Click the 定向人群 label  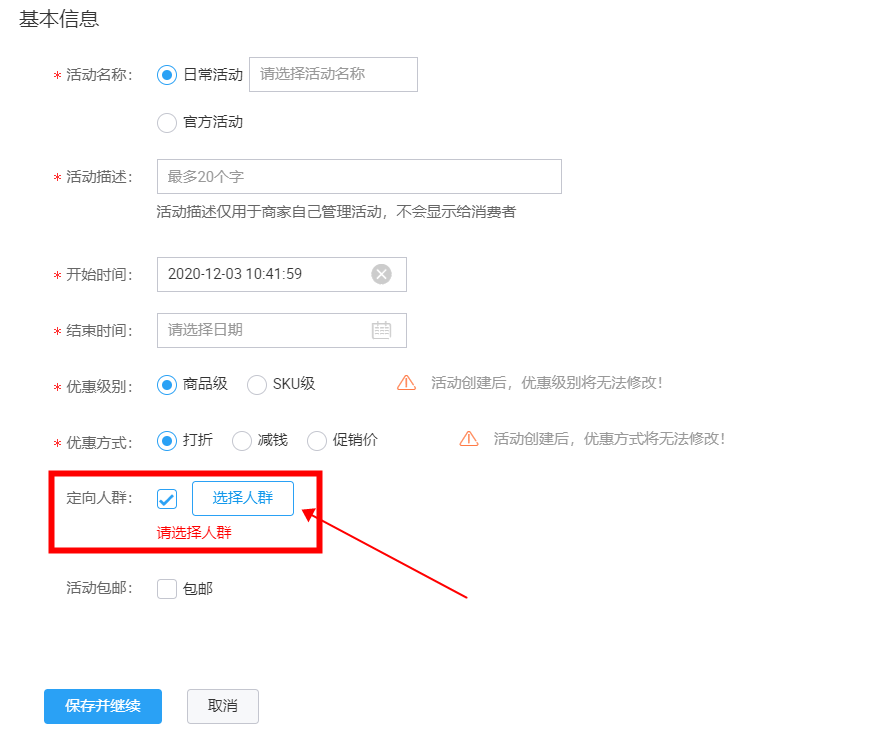click(99, 498)
